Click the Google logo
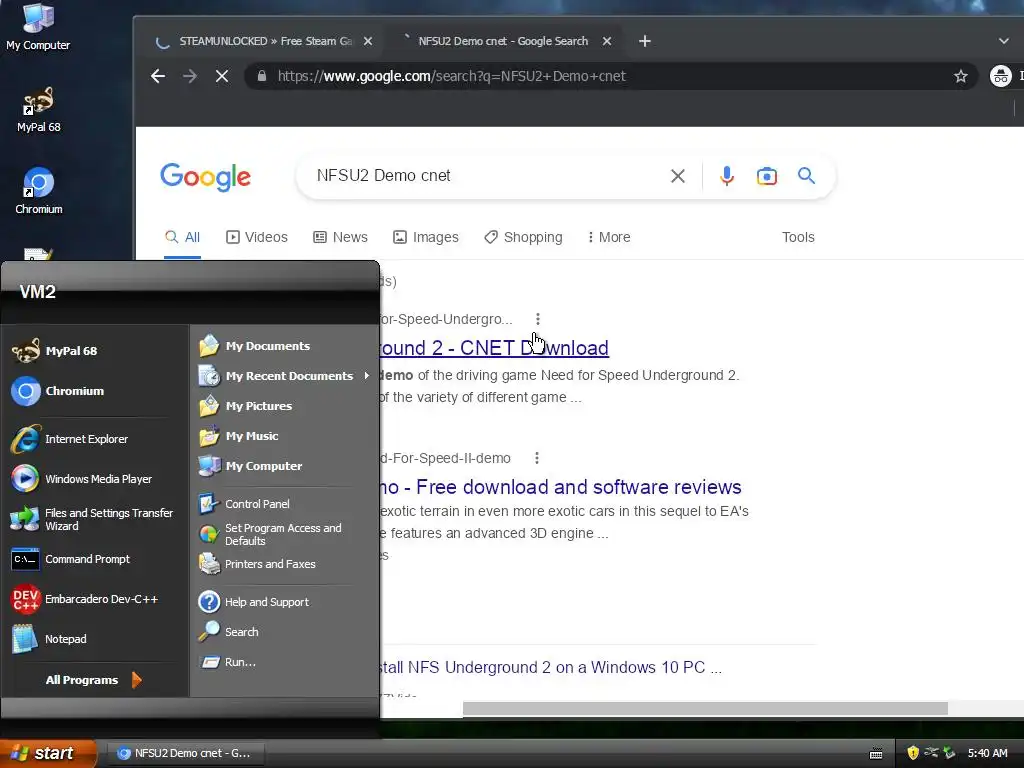 pyautogui.click(x=205, y=176)
